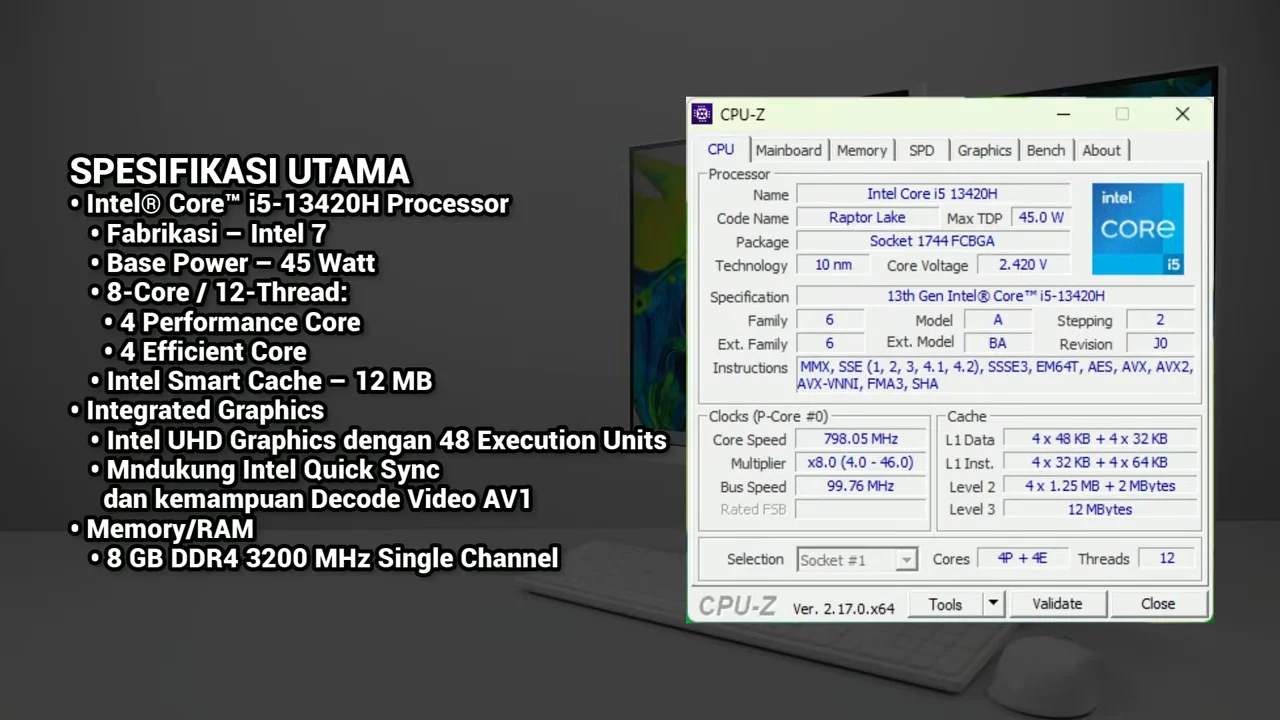Click the Max TDP value '45.0 W'
This screenshot has height=720, width=1280.
coord(1040,217)
